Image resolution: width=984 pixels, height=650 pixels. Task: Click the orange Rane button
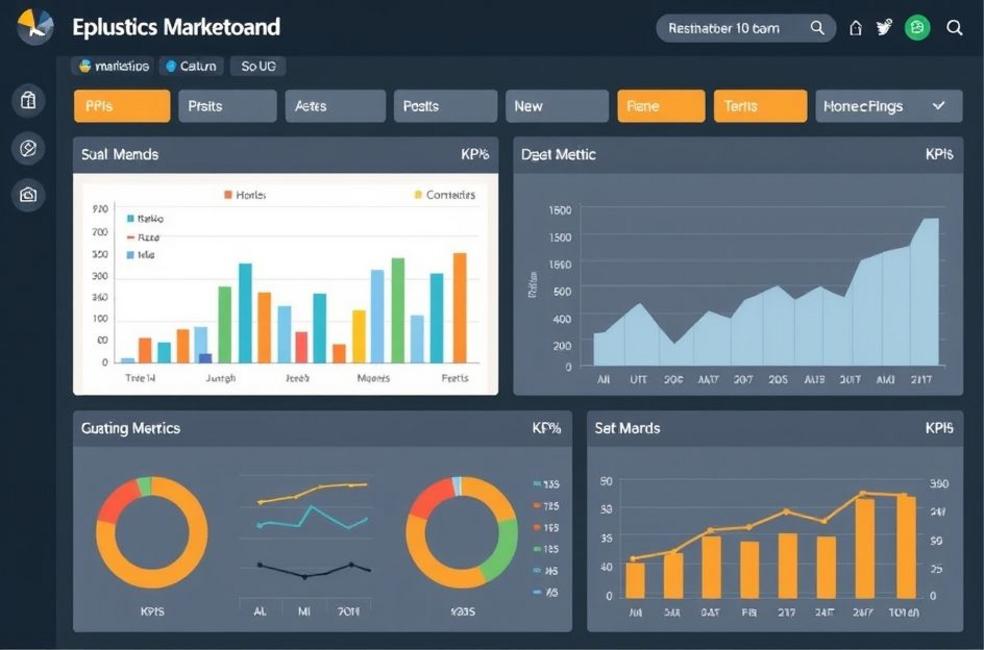[661, 106]
